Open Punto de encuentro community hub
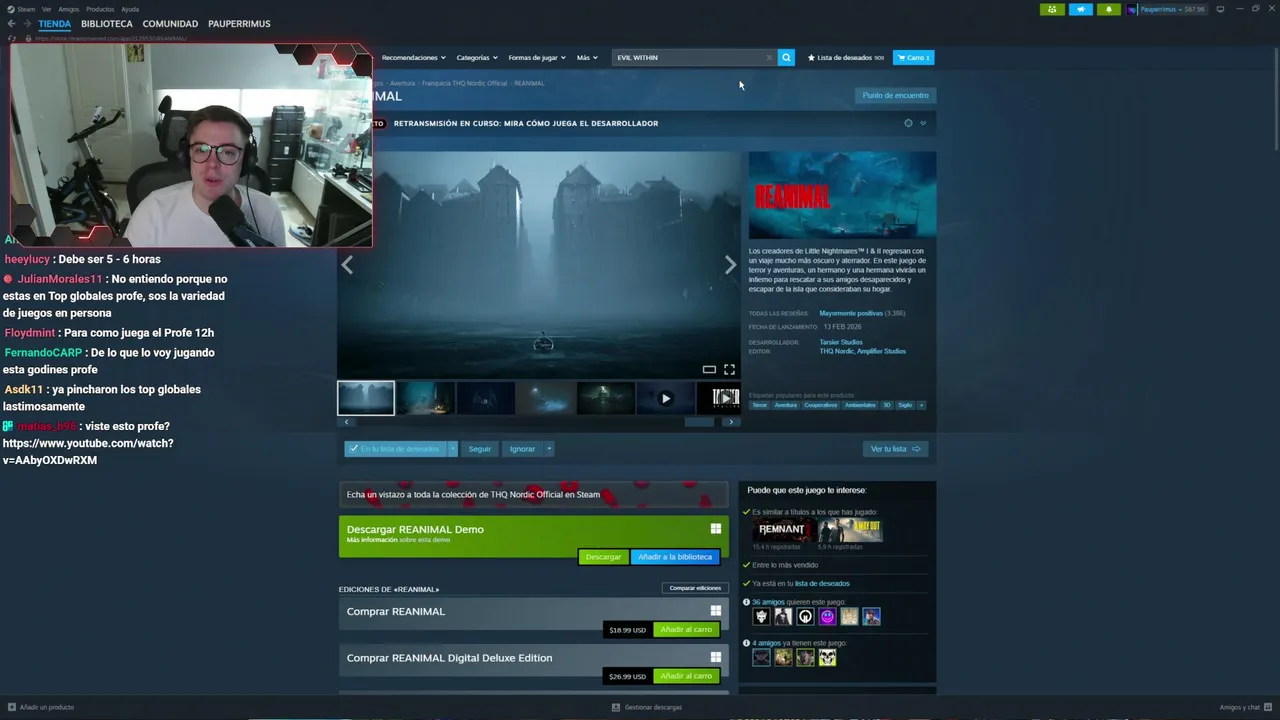1280x720 pixels. pyautogui.click(x=895, y=95)
